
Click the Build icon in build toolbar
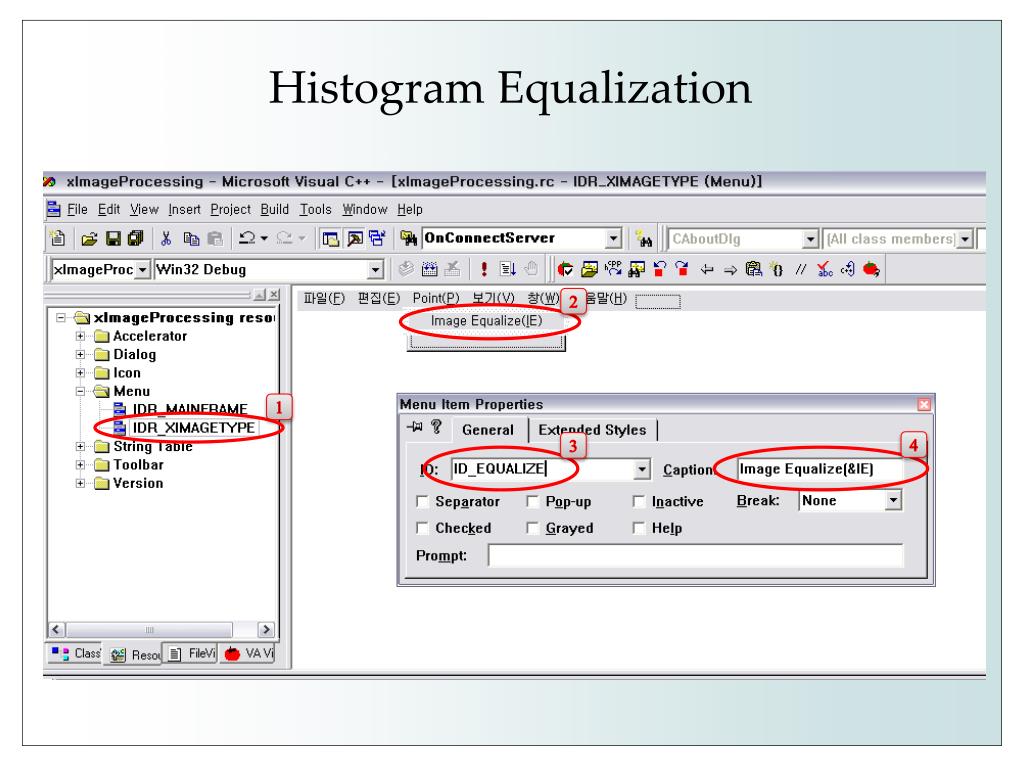pyautogui.click(x=430, y=269)
